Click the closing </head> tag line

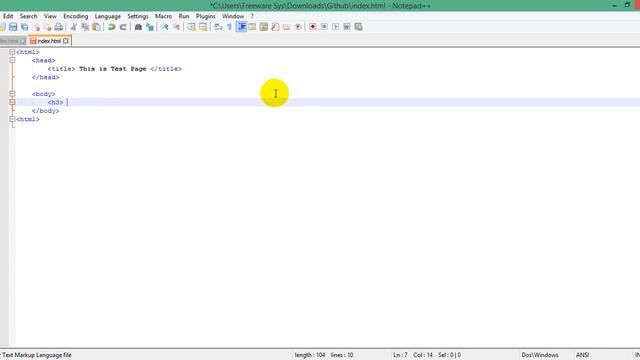[46, 77]
